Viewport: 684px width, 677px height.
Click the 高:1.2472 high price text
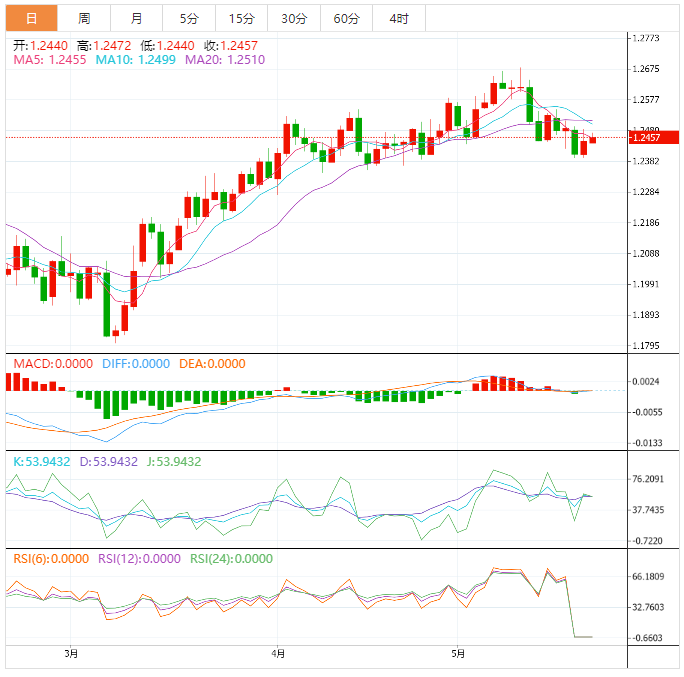[104, 45]
